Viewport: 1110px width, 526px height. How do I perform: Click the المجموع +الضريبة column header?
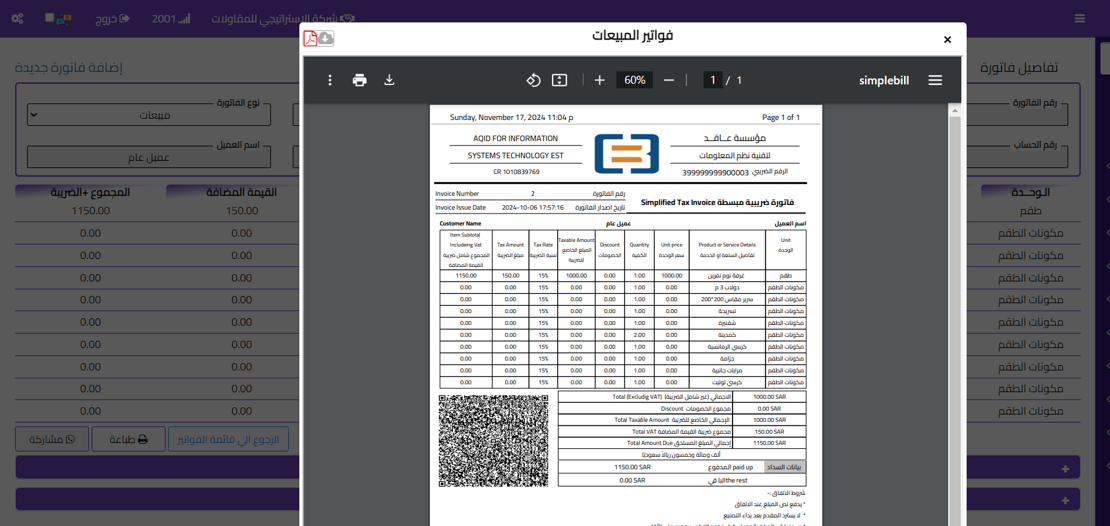[x=90, y=192]
